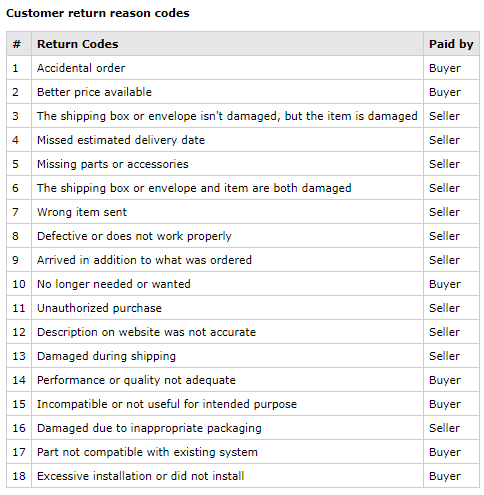484x495 pixels.
Task: Click 'Missed estimated delivery date' entry
Action: click(121, 140)
